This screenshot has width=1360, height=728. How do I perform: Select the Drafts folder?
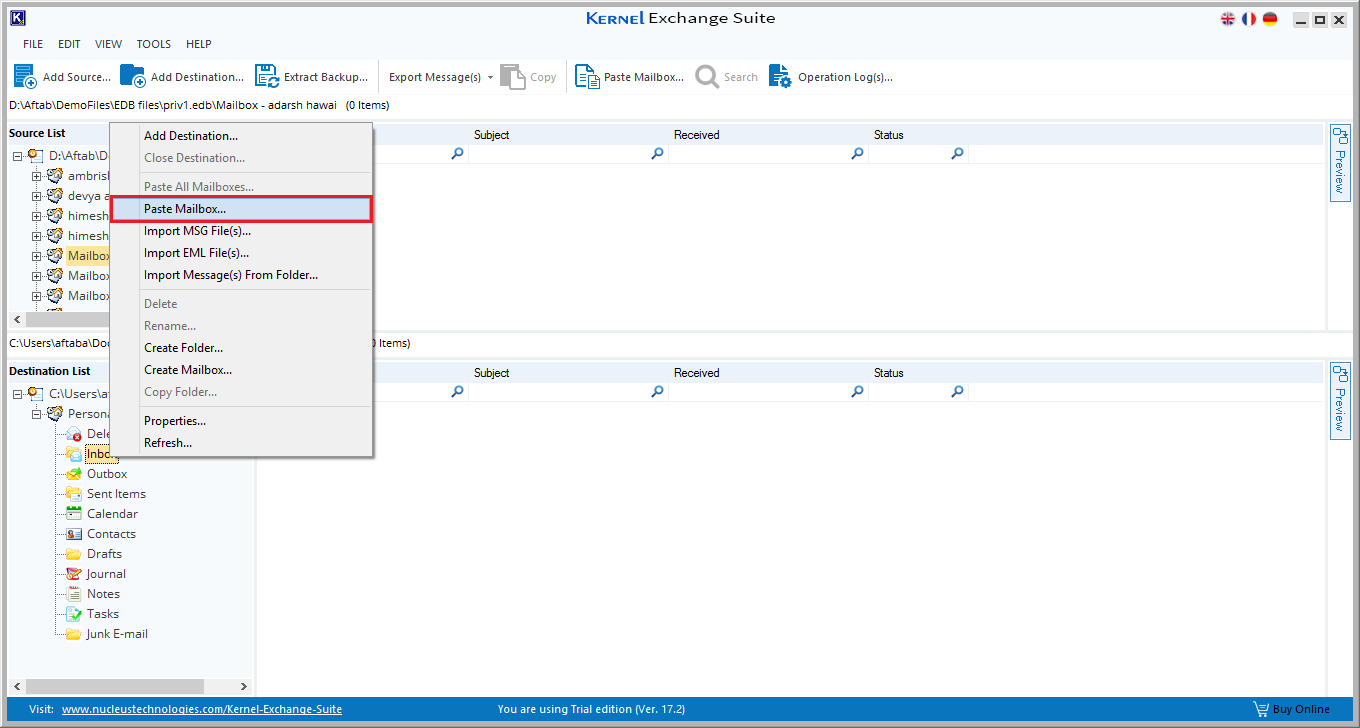(x=104, y=554)
